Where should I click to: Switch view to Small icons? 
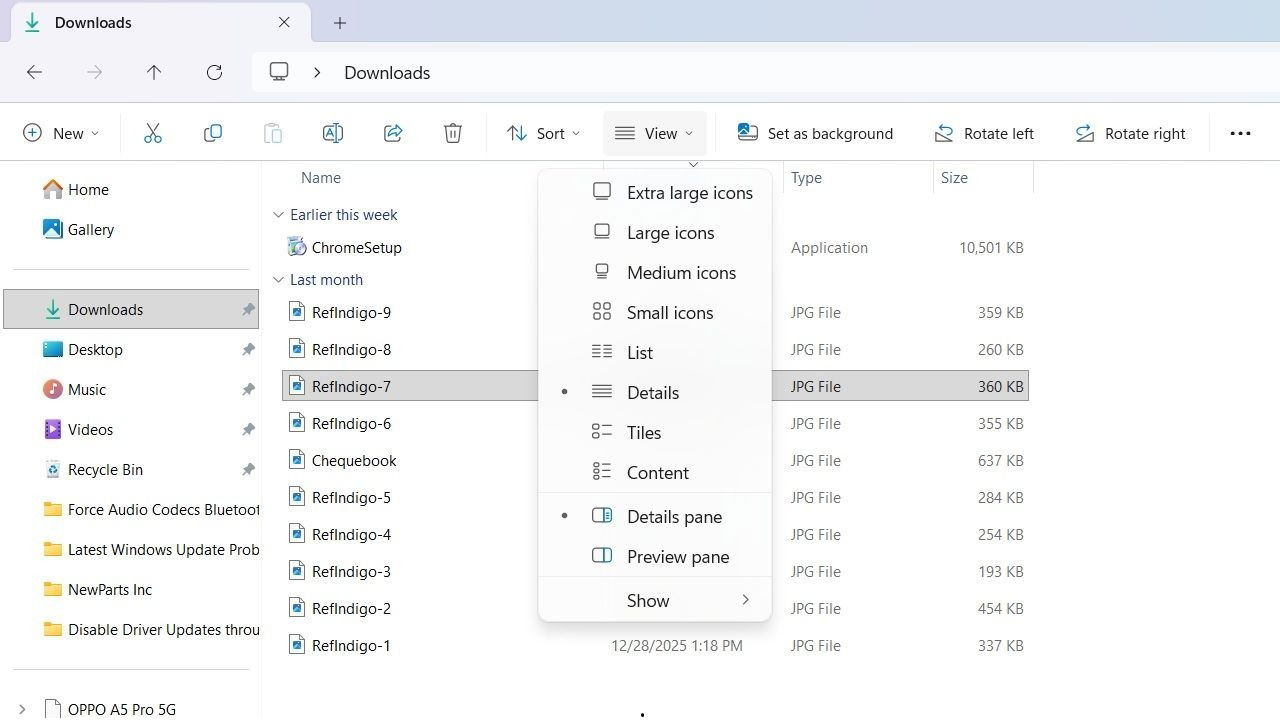(669, 312)
